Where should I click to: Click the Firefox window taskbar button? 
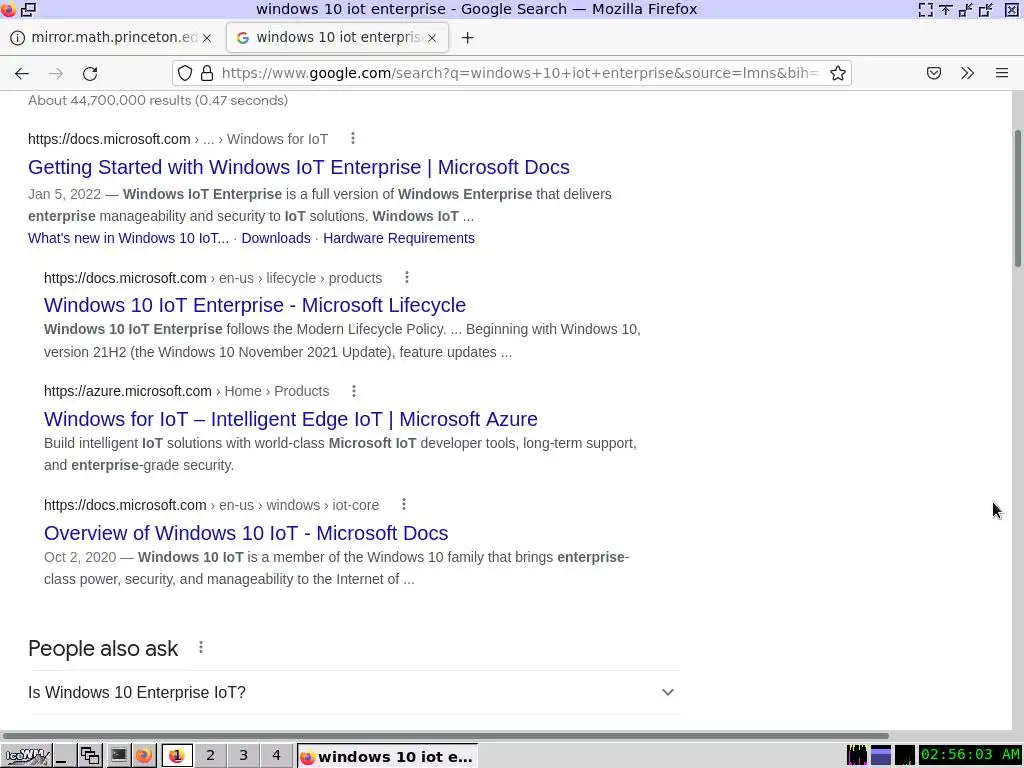click(387, 756)
